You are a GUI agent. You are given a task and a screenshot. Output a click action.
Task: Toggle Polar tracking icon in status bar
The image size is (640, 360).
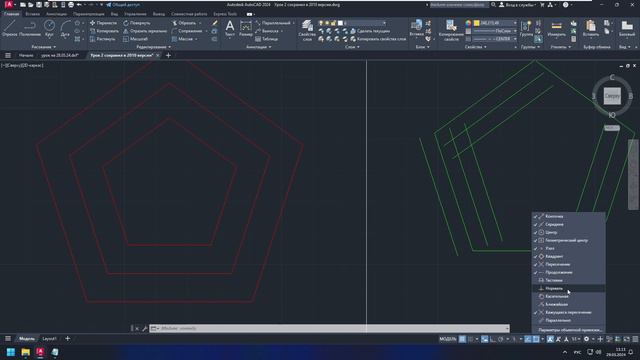(x=501, y=339)
